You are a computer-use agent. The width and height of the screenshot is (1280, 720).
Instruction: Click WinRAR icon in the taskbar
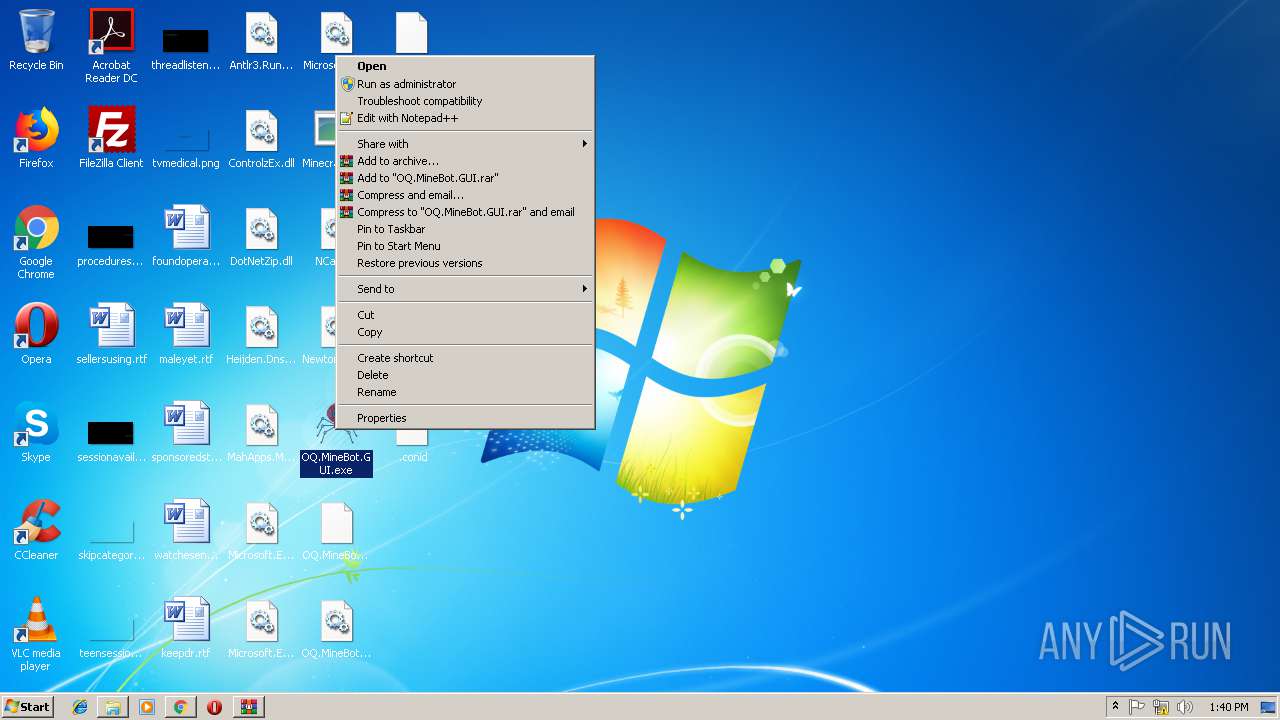coord(248,707)
